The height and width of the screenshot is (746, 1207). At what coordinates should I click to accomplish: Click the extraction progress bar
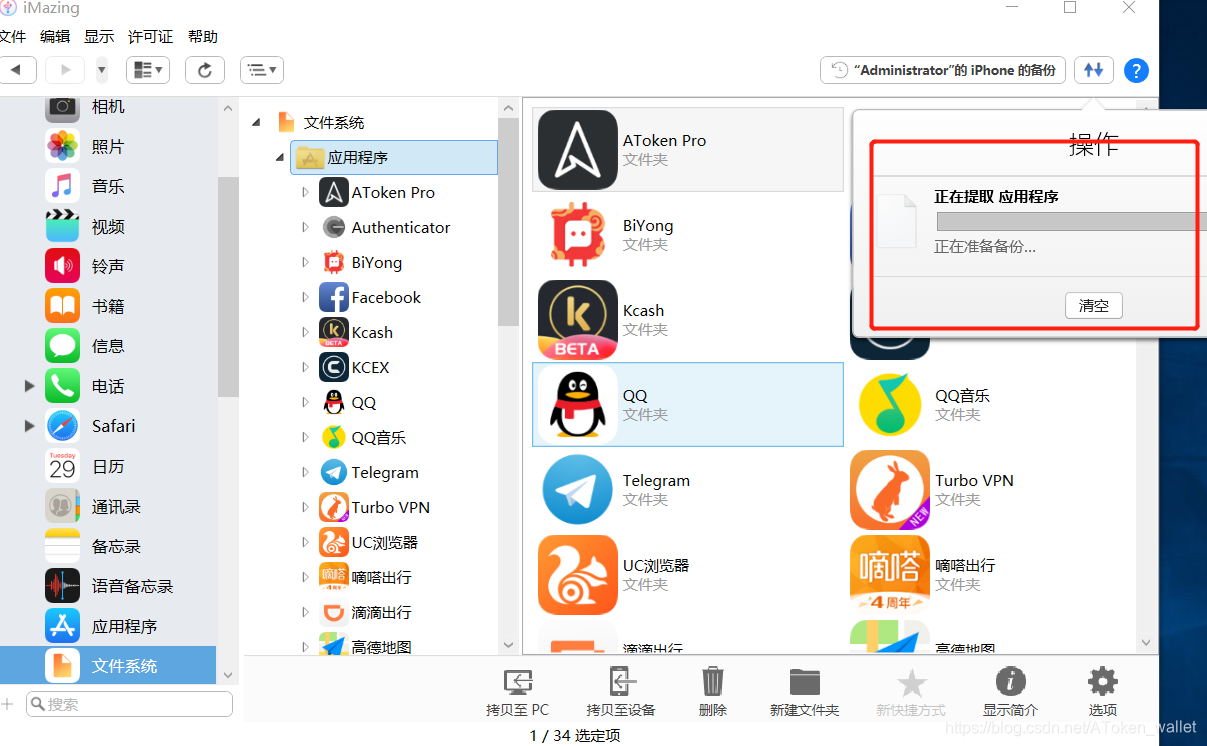(1071, 221)
